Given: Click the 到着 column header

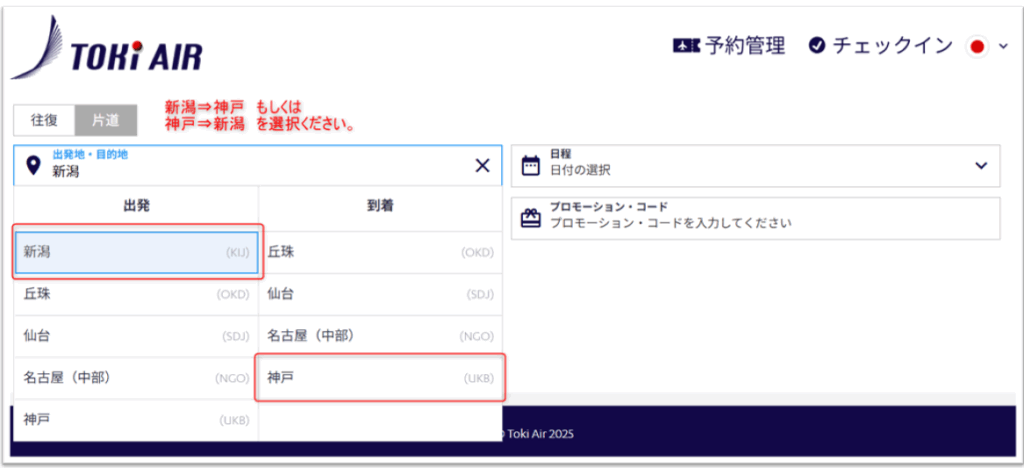Looking at the screenshot, I should (x=380, y=206).
